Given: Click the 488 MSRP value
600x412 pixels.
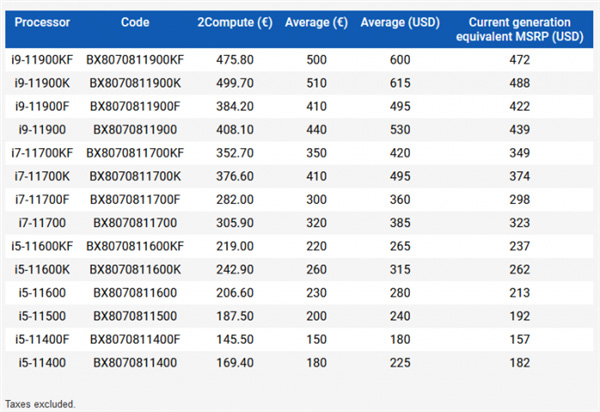Looking at the screenshot, I should coord(518,85).
